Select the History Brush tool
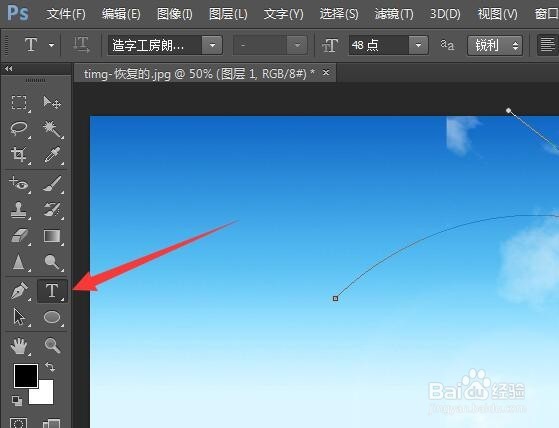This screenshot has height=428, width=559. coord(52,210)
